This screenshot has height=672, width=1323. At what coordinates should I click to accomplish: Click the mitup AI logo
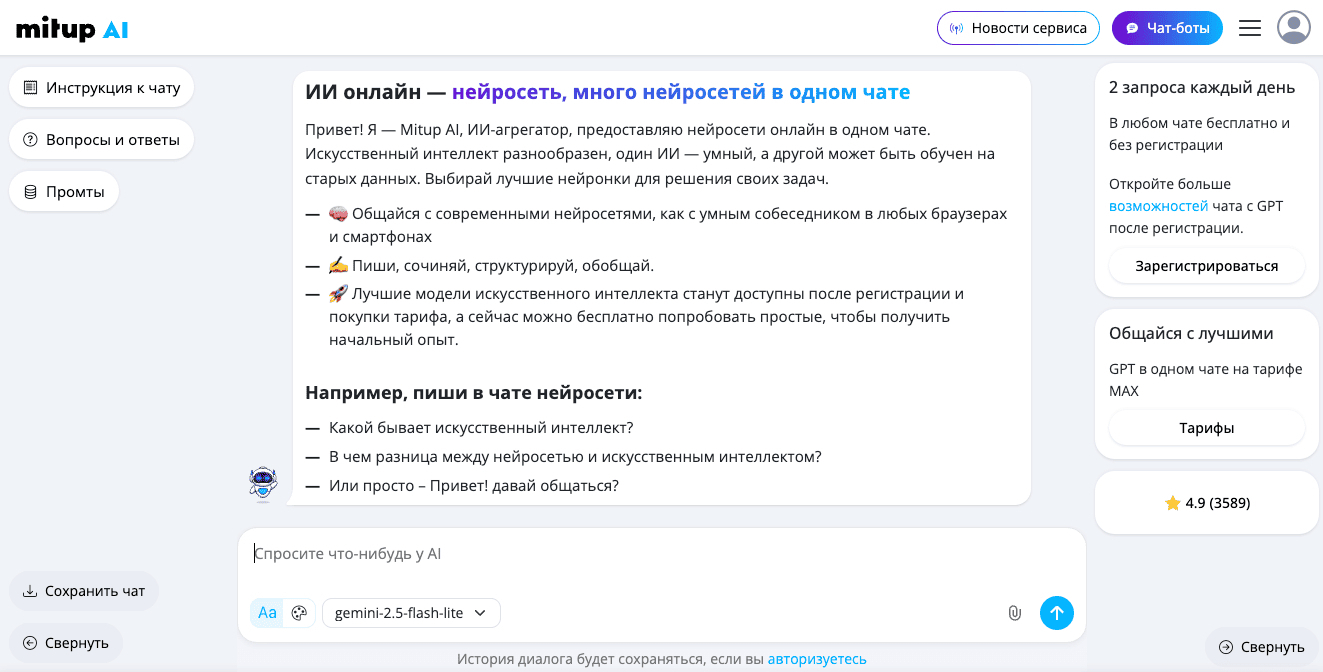pyautogui.click(x=72, y=29)
